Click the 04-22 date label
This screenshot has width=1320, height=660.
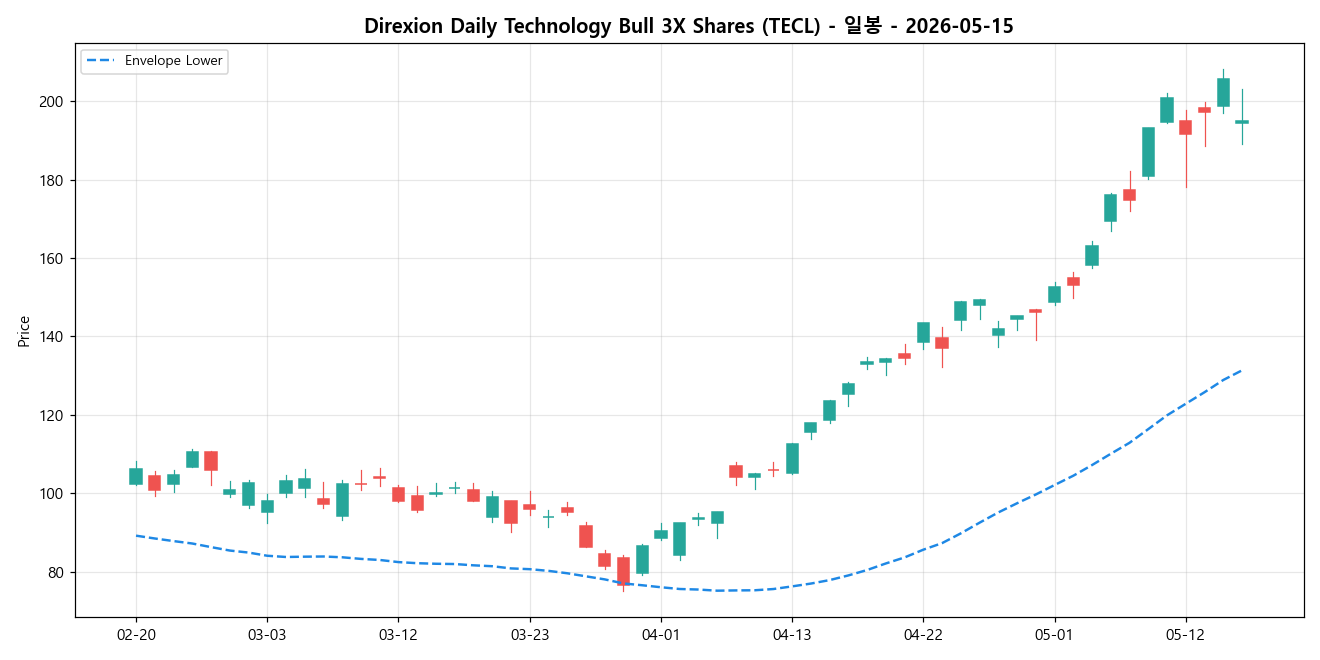923,635
